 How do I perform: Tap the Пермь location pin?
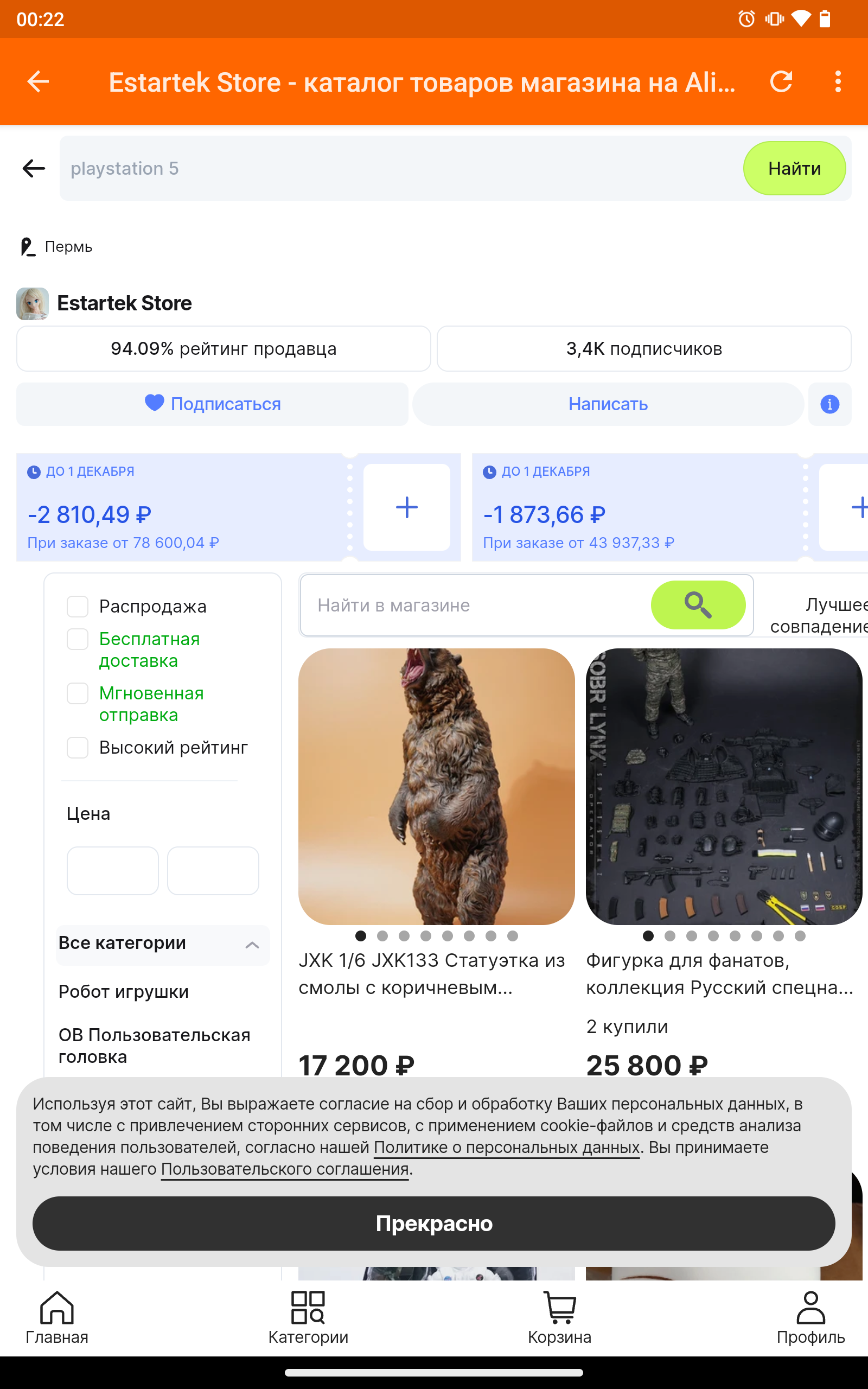click(27, 247)
